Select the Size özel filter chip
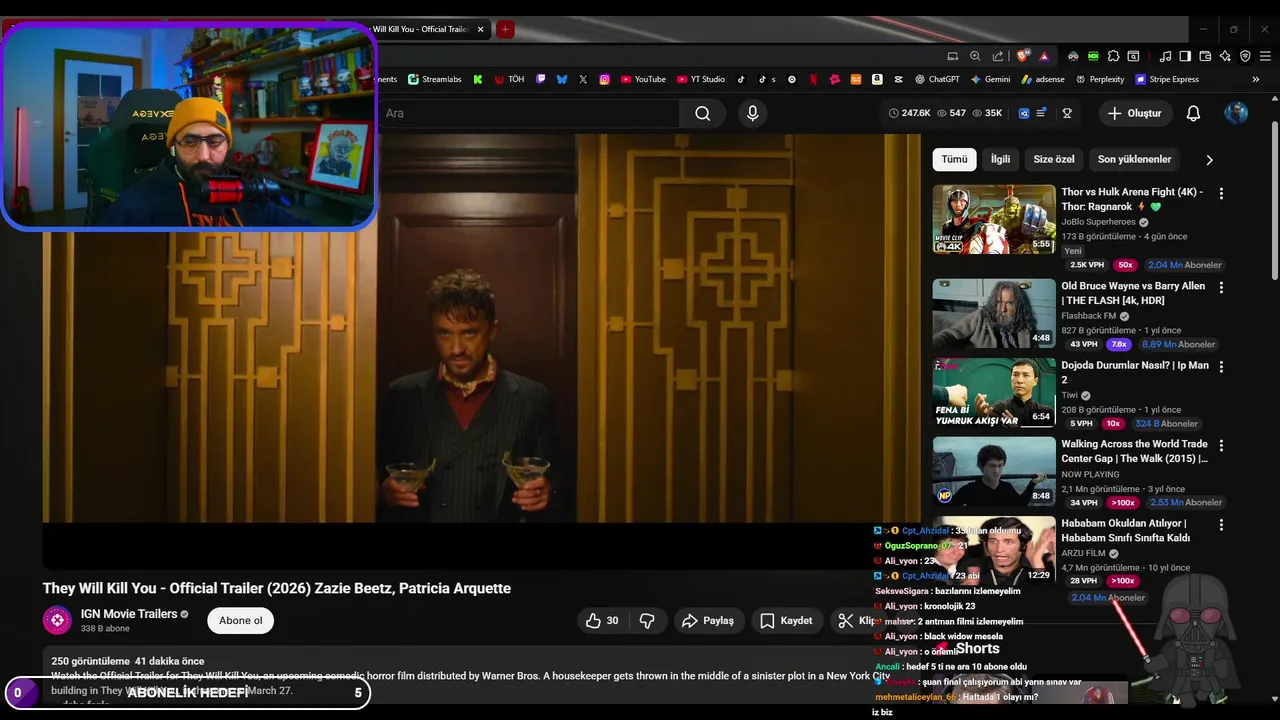 pyautogui.click(x=1053, y=159)
